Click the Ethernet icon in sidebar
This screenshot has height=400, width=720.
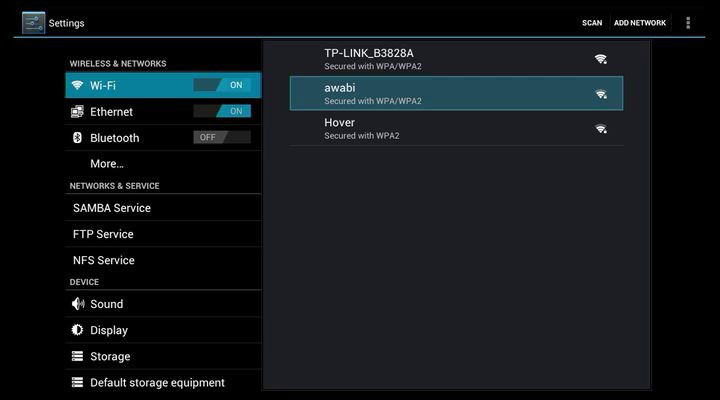click(x=77, y=112)
